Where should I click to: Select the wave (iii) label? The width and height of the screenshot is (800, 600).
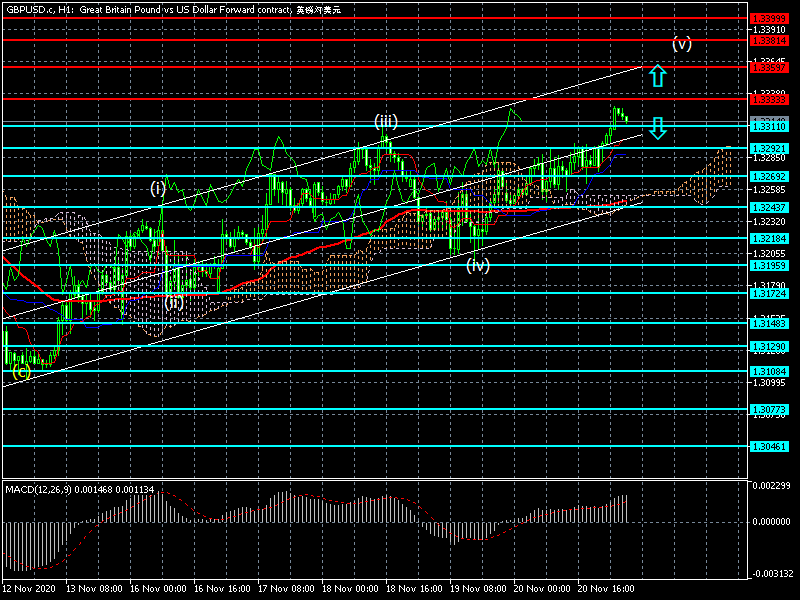386,122
